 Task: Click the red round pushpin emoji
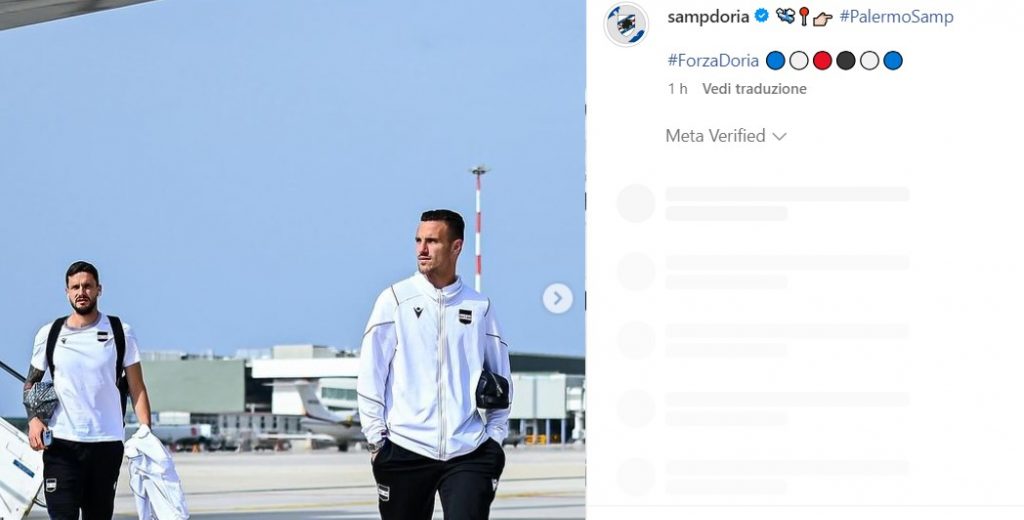pos(804,16)
